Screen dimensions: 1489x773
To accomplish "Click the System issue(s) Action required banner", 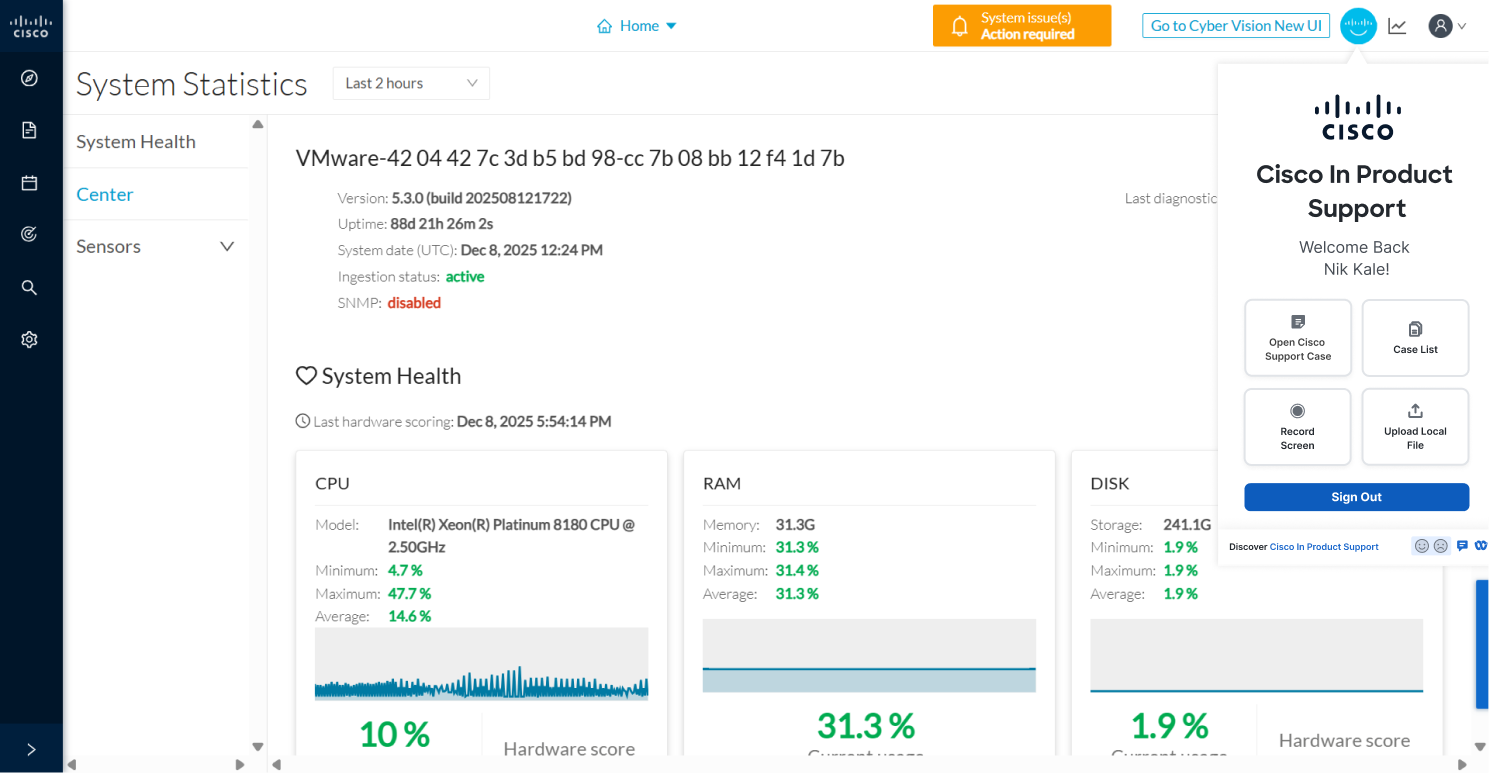I will [x=1021, y=26].
